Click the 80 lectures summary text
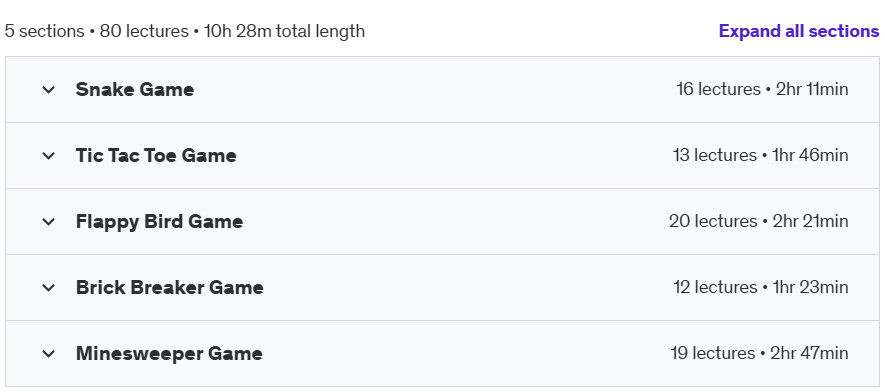 (x=144, y=31)
